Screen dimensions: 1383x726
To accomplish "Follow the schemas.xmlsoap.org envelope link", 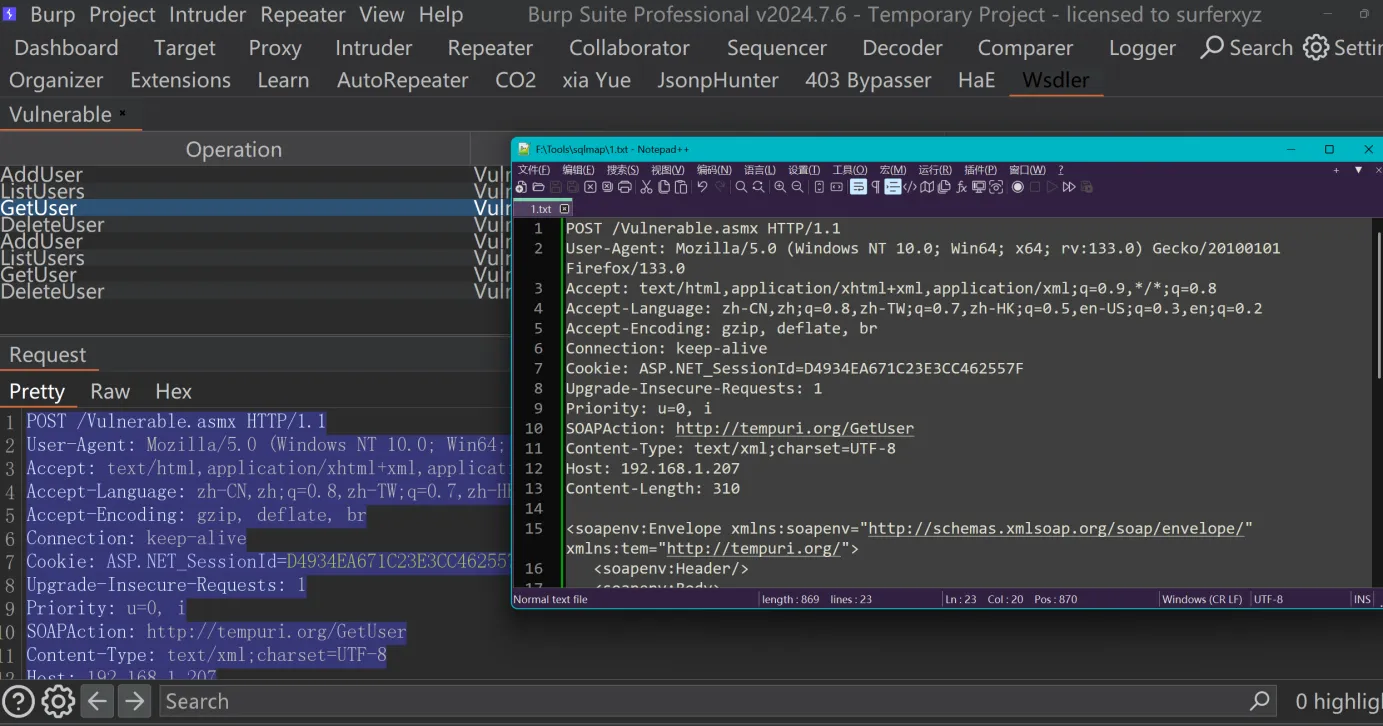I will click(x=1056, y=528).
